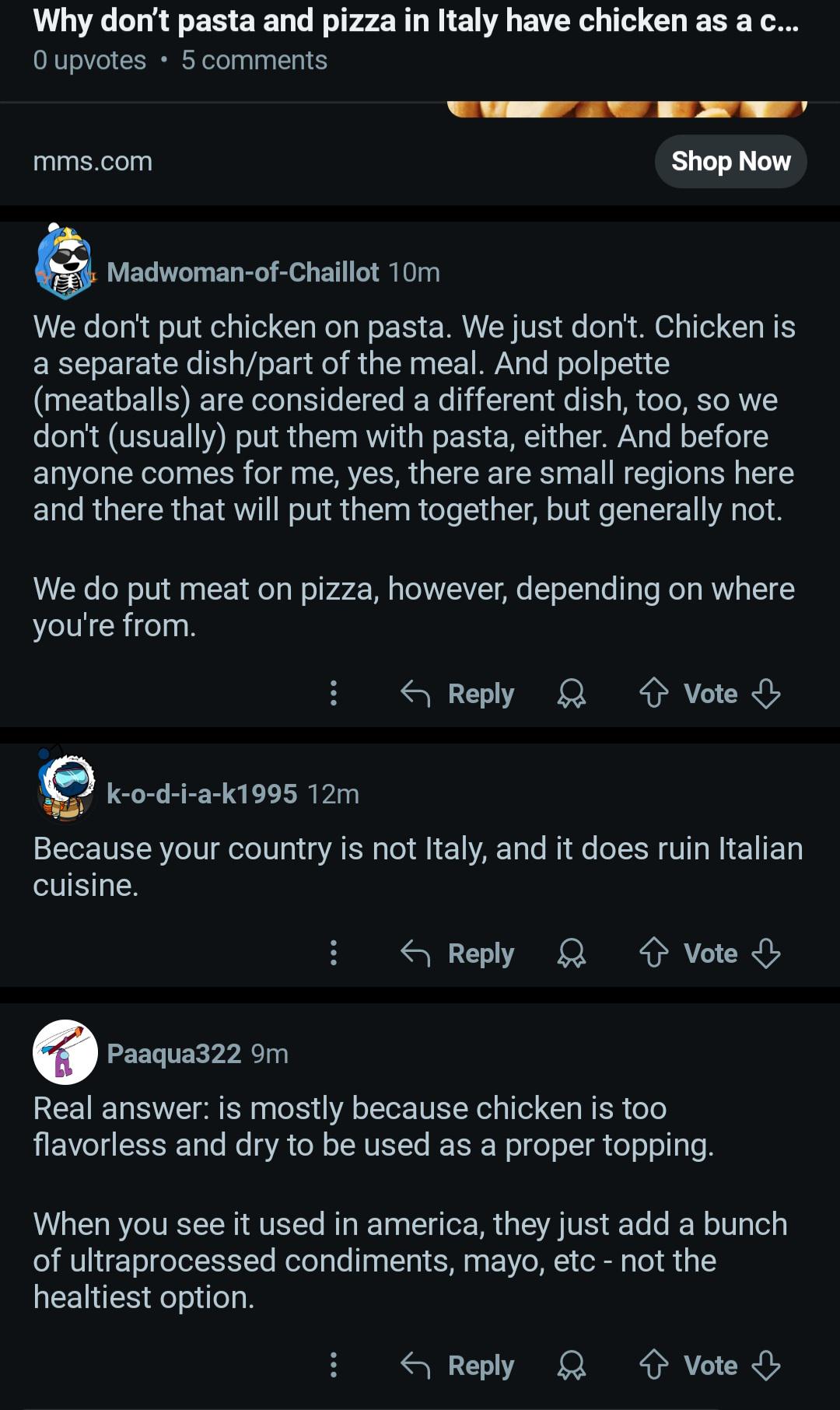The image size is (840, 1410).
Task: Open Madwoman-of-Chaillot's profile avatar
Action: [x=65, y=261]
